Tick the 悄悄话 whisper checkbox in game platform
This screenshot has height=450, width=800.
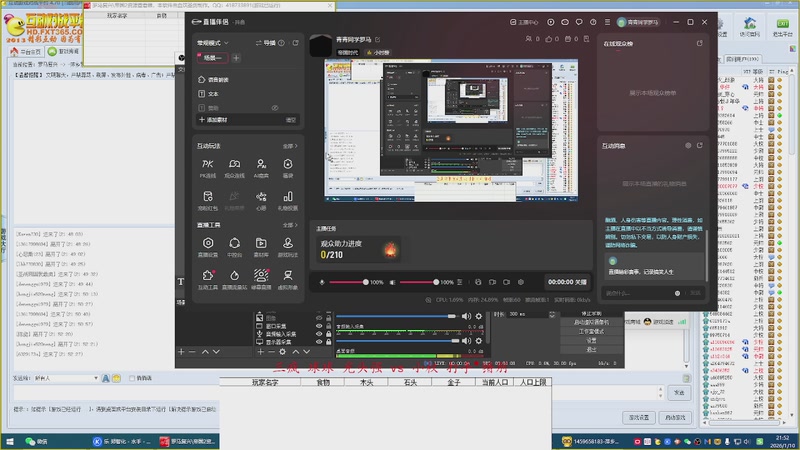click(x=132, y=378)
